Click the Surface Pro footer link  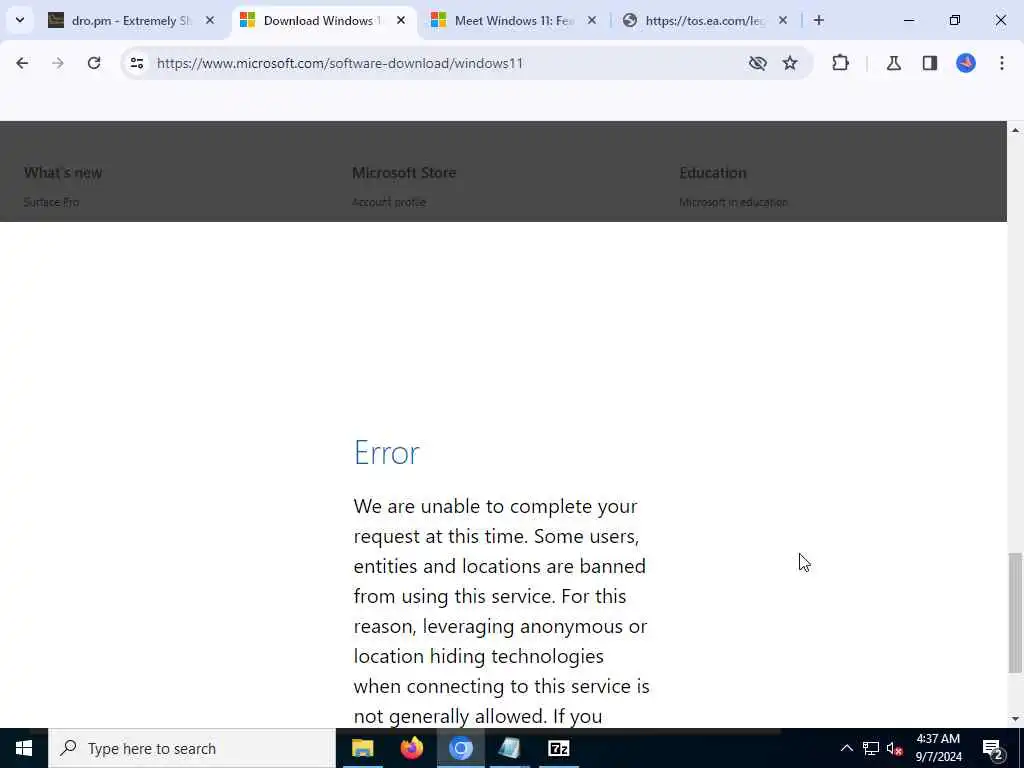pos(51,202)
